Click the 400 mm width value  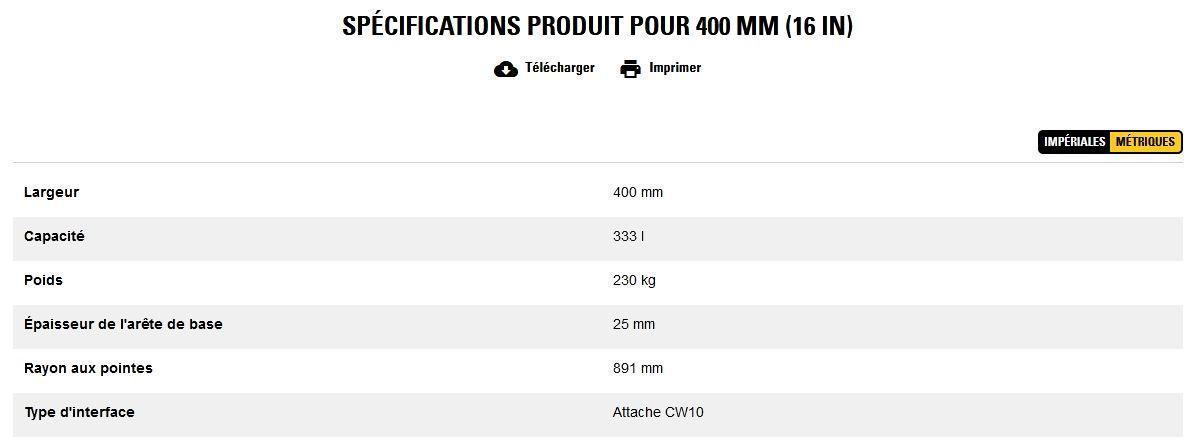tap(638, 192)
